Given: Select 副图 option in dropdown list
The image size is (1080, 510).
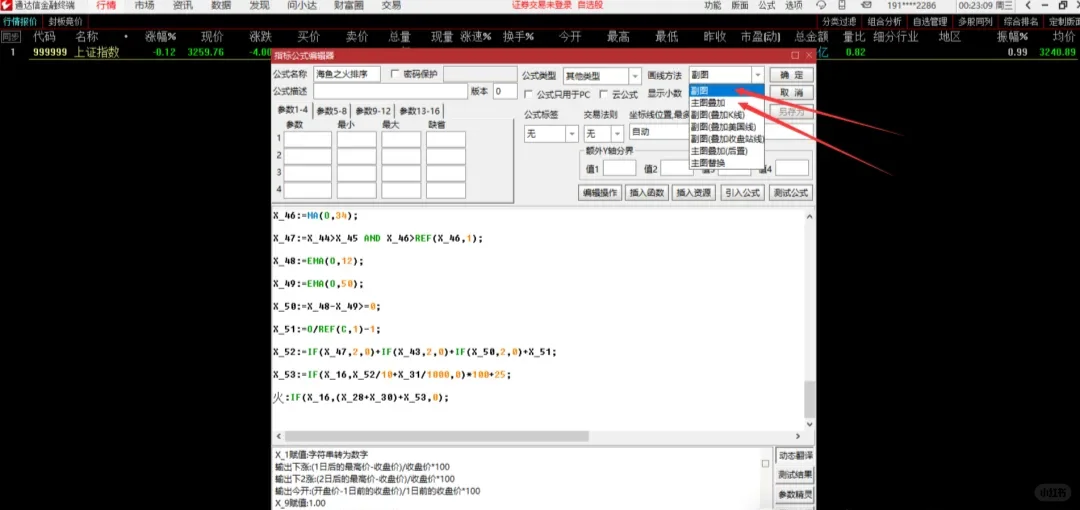Looking at the screenshot, I should (x=726, y=90).
